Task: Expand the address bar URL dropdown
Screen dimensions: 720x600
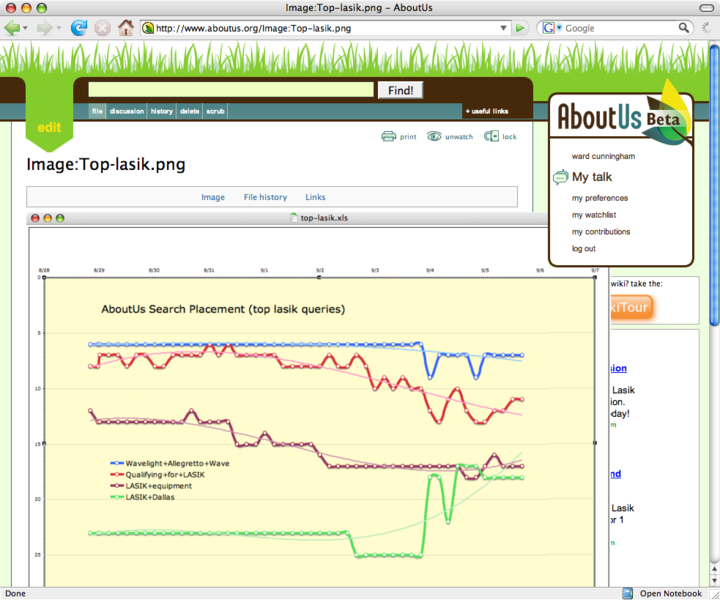Action: click(x=503, y=28)
